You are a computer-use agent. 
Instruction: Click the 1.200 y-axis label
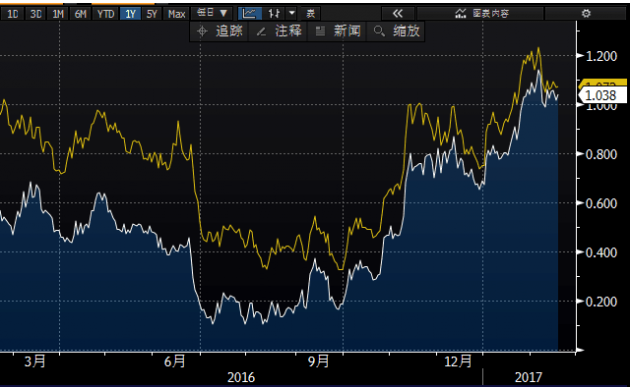(x=601, y=56)
